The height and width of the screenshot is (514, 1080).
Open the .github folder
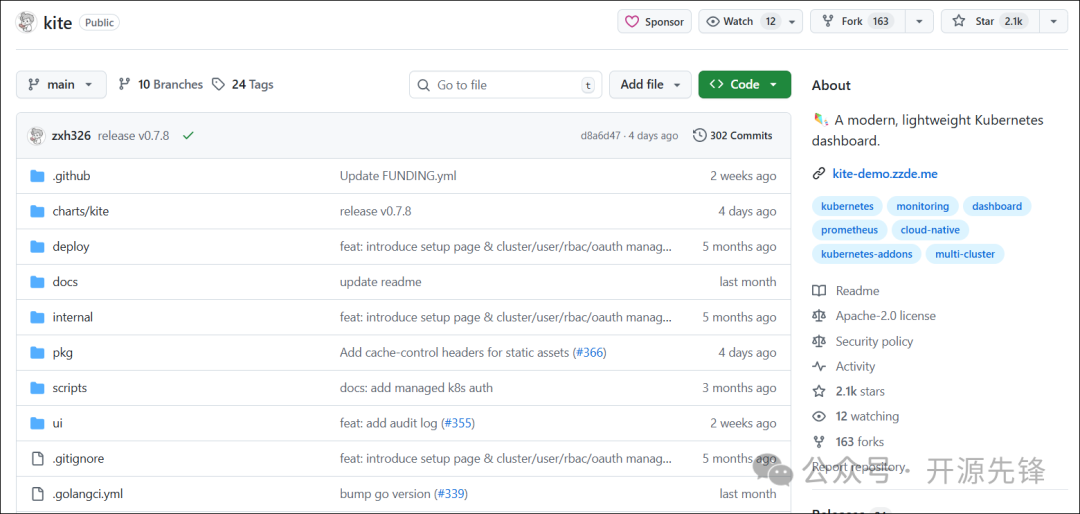(x=71, y=176)
